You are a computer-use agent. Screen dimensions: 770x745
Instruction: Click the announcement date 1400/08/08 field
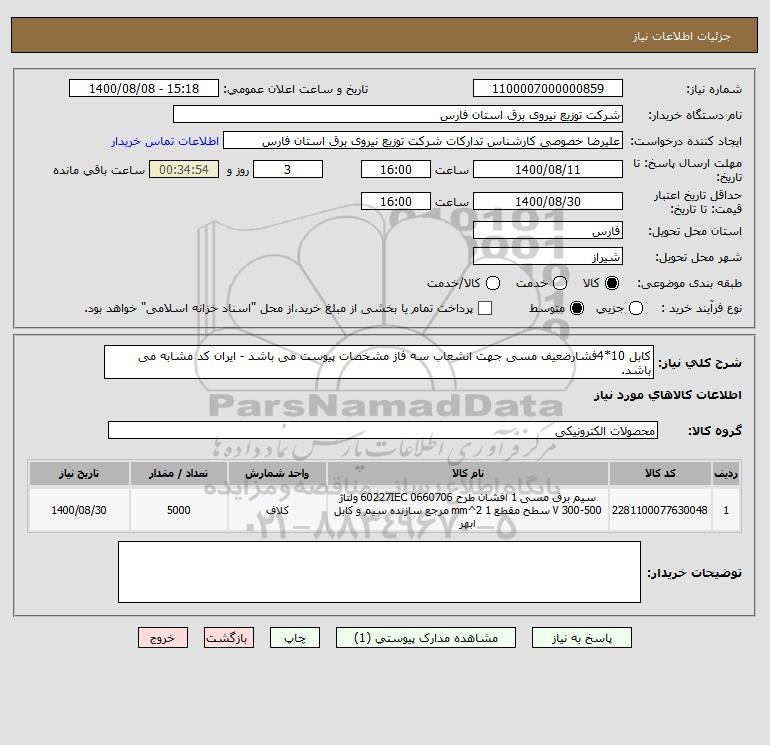(x=144, y=89)
